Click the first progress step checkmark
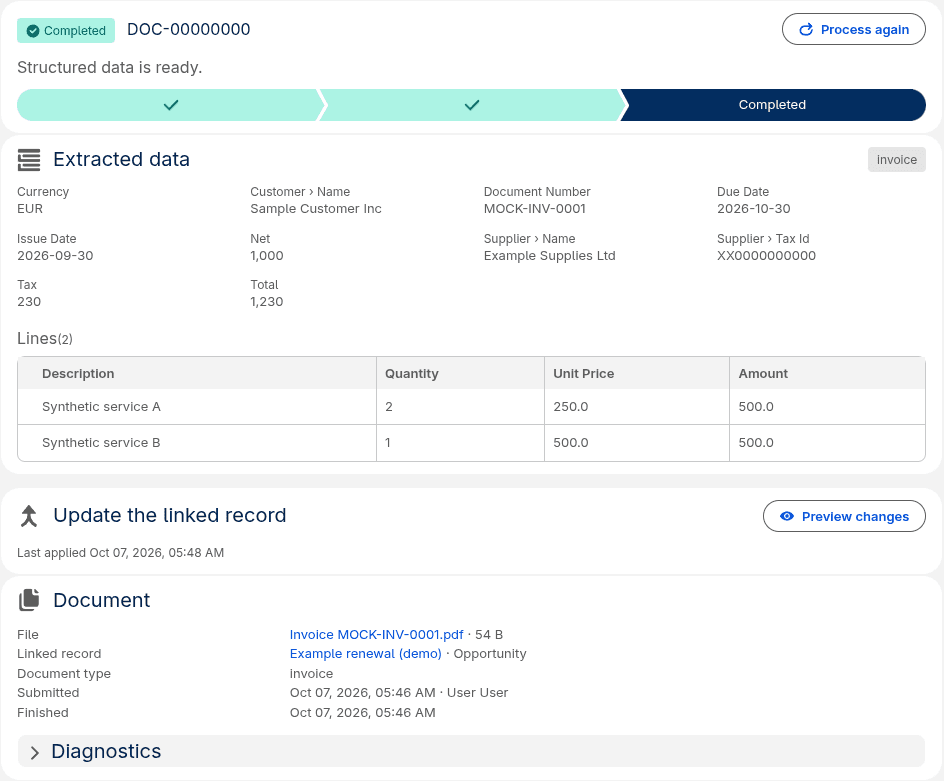Viewport: 944px width, 781px height. coord(171,105)
